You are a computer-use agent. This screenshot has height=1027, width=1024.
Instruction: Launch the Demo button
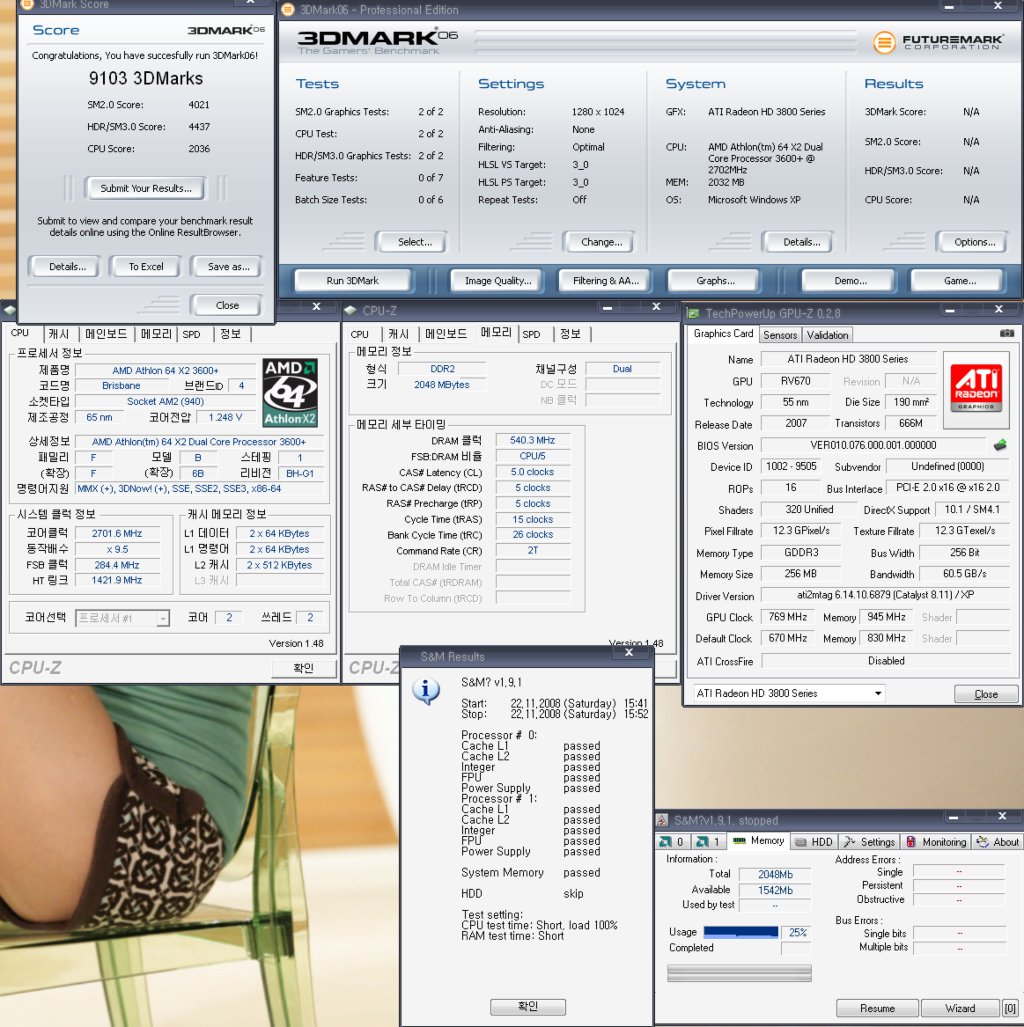pos(850,280)
